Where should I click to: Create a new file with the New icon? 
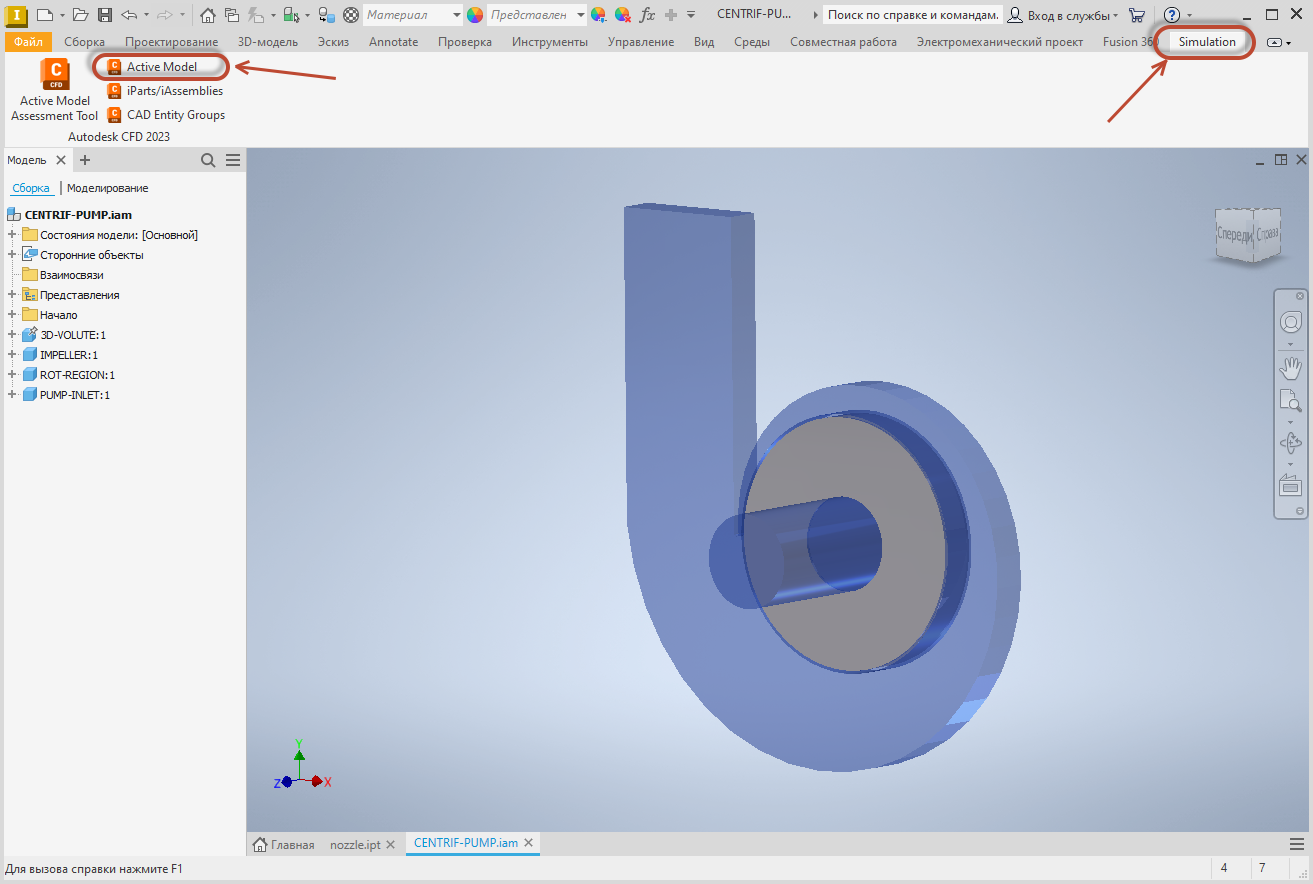click(x=44, y=15)
